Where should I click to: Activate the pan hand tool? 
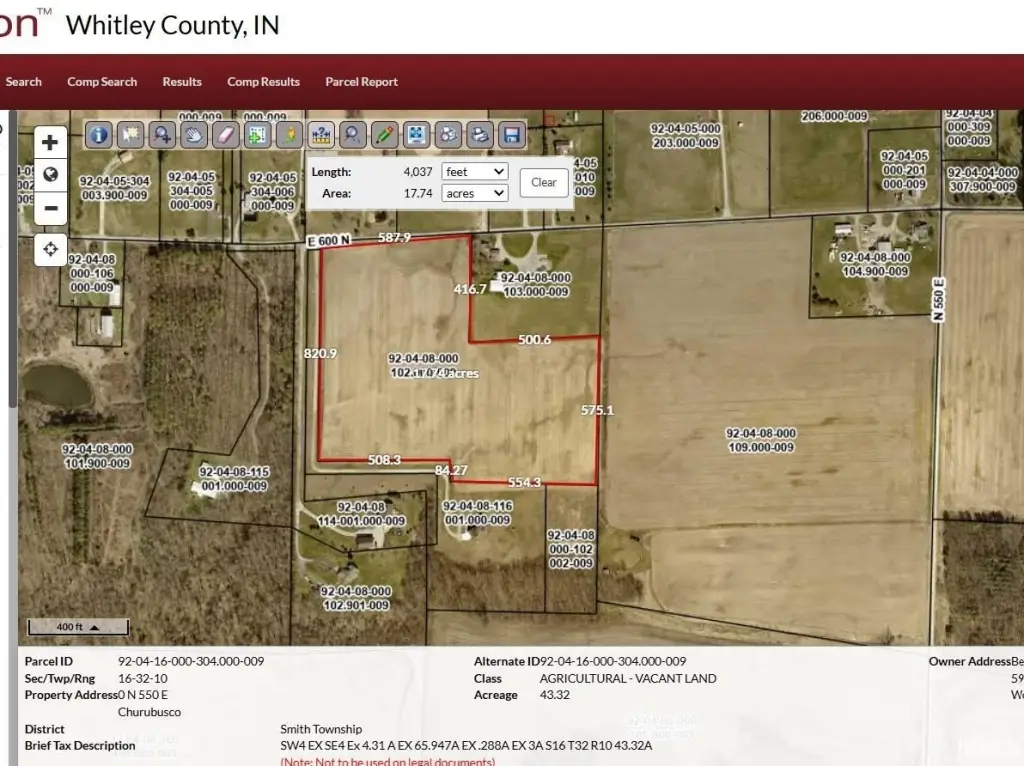(x=193, y=134)
